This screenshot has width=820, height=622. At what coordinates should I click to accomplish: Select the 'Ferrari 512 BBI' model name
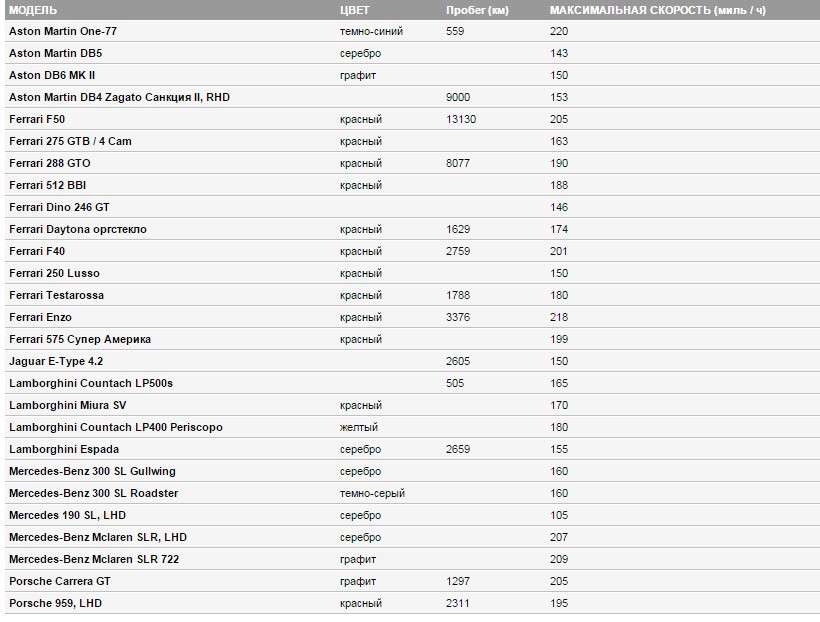[47, 185]
